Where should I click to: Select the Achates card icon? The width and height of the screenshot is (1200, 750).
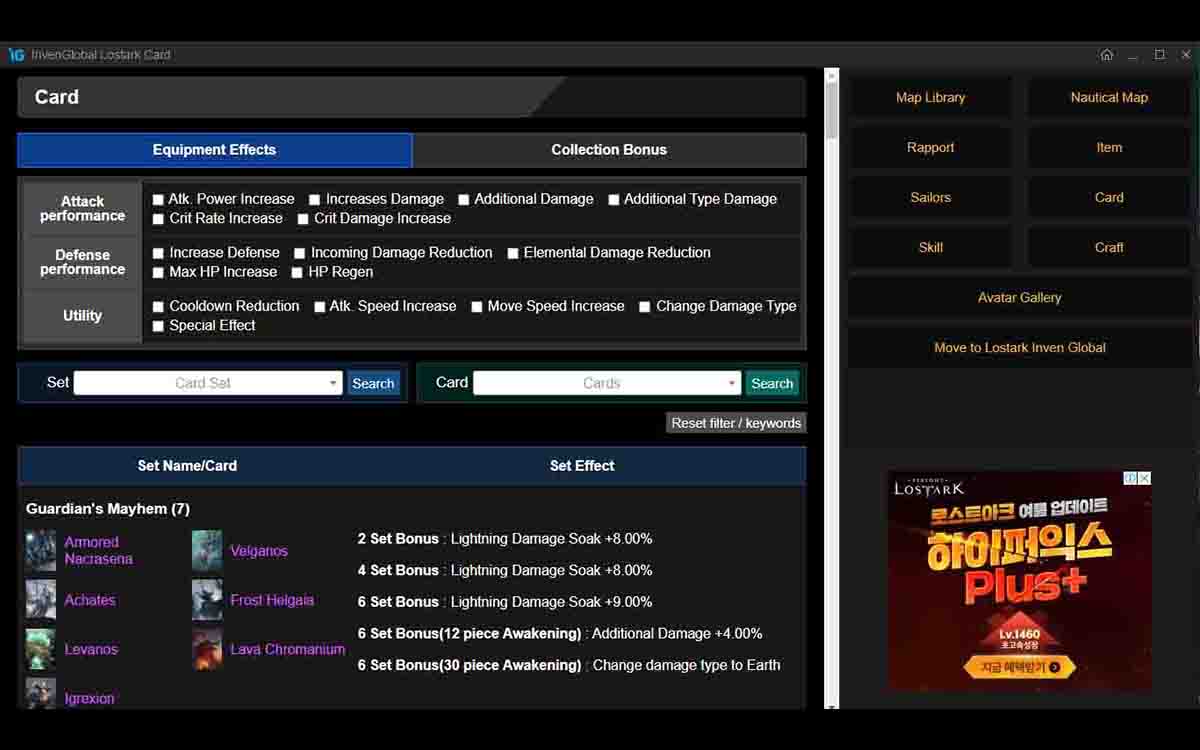pyautogui.click(x=41, y=600)
